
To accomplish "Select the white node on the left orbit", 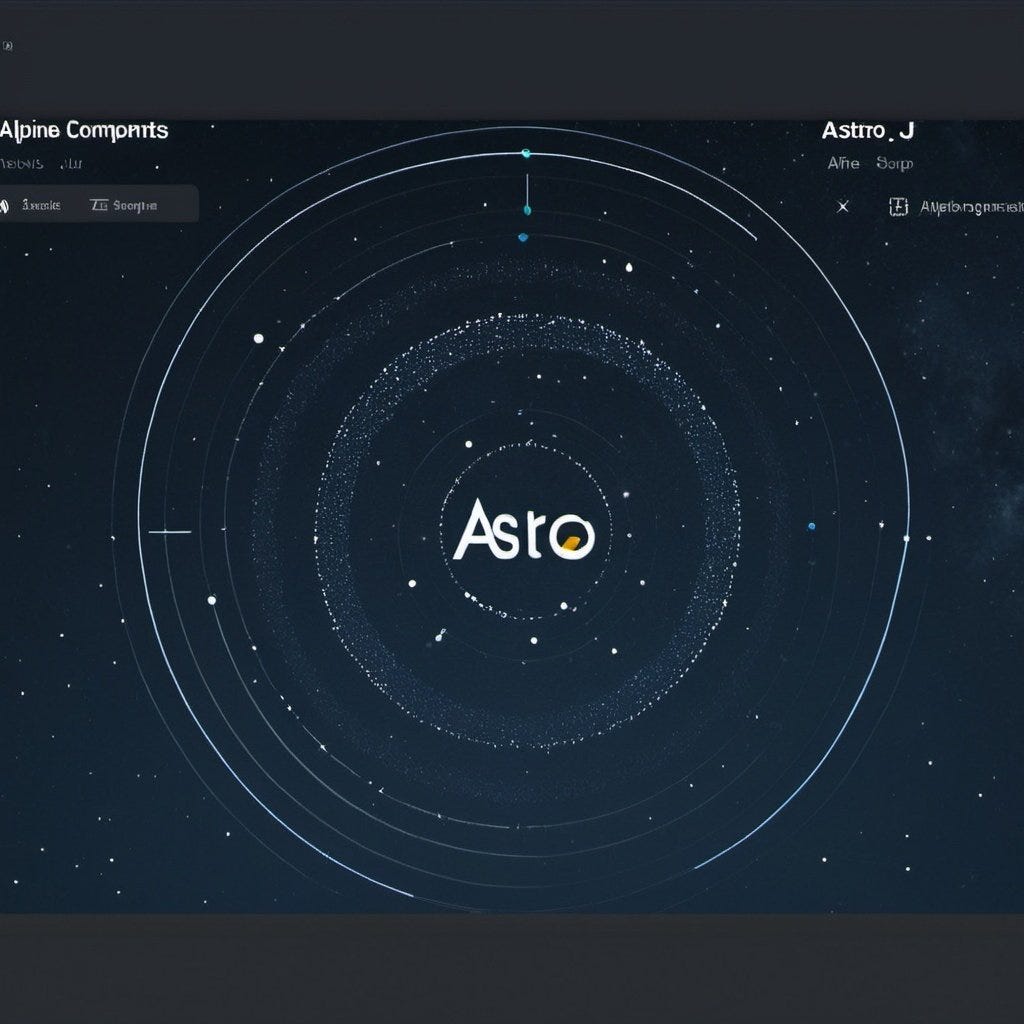I will coord(259,338).
